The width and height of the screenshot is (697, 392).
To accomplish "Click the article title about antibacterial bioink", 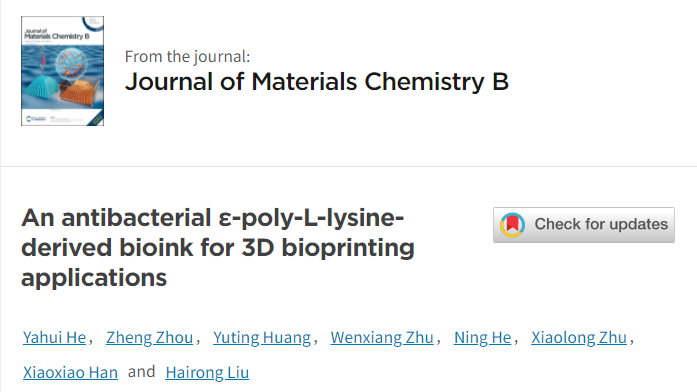I will (x=218, y=248).
